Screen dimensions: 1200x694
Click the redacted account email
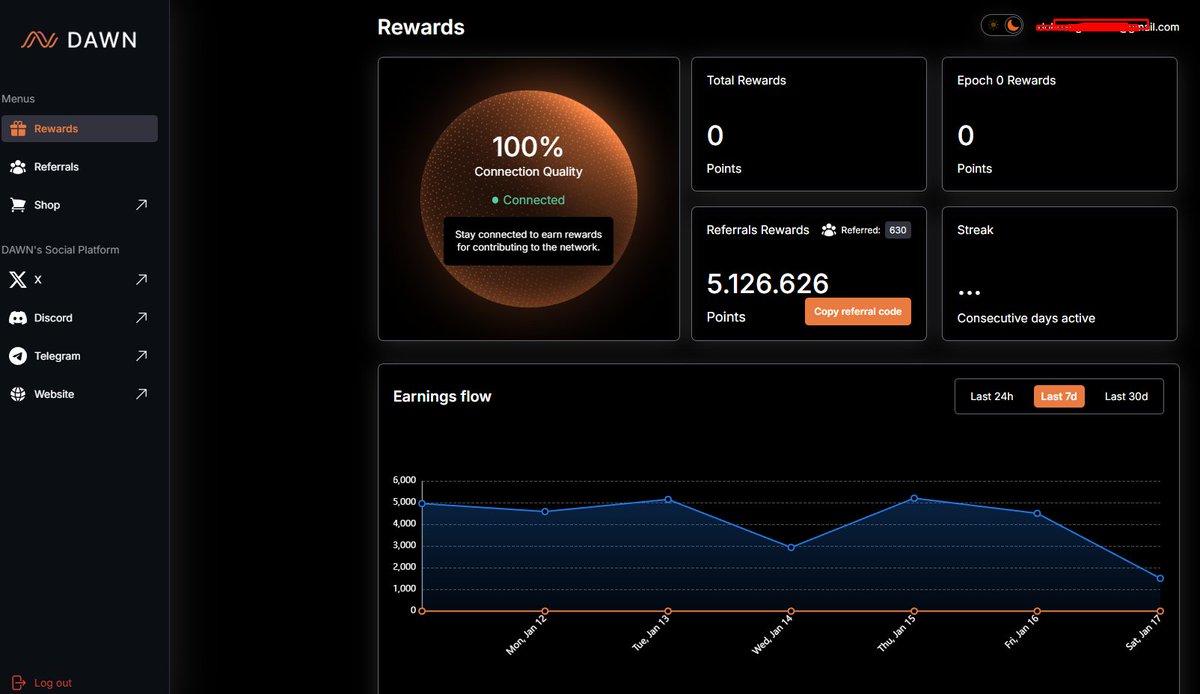tap(1107, 27)
